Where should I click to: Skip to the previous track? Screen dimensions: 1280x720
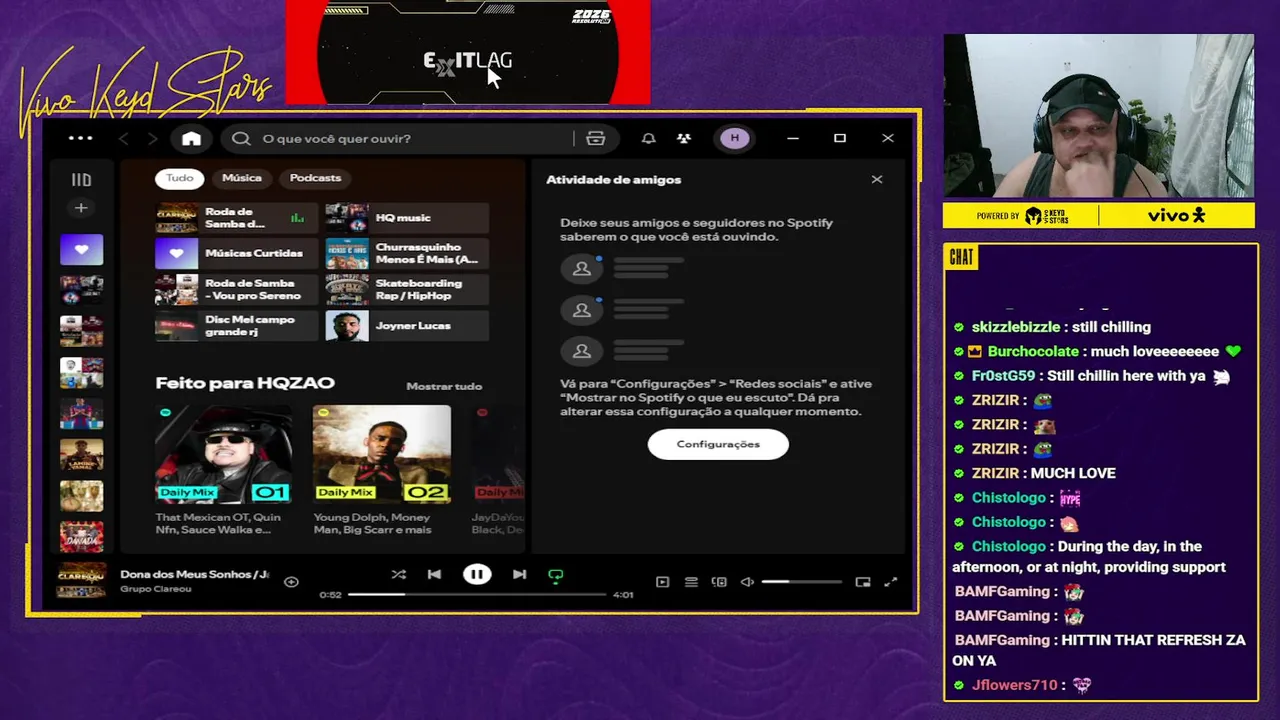(434, 575)
